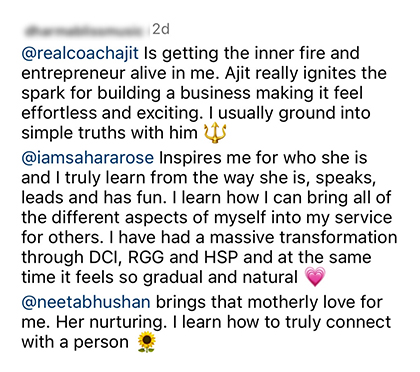Click the golden trident emoji
Image resolution: width=420 pixels, height=372 pixels.
point(215,132)
